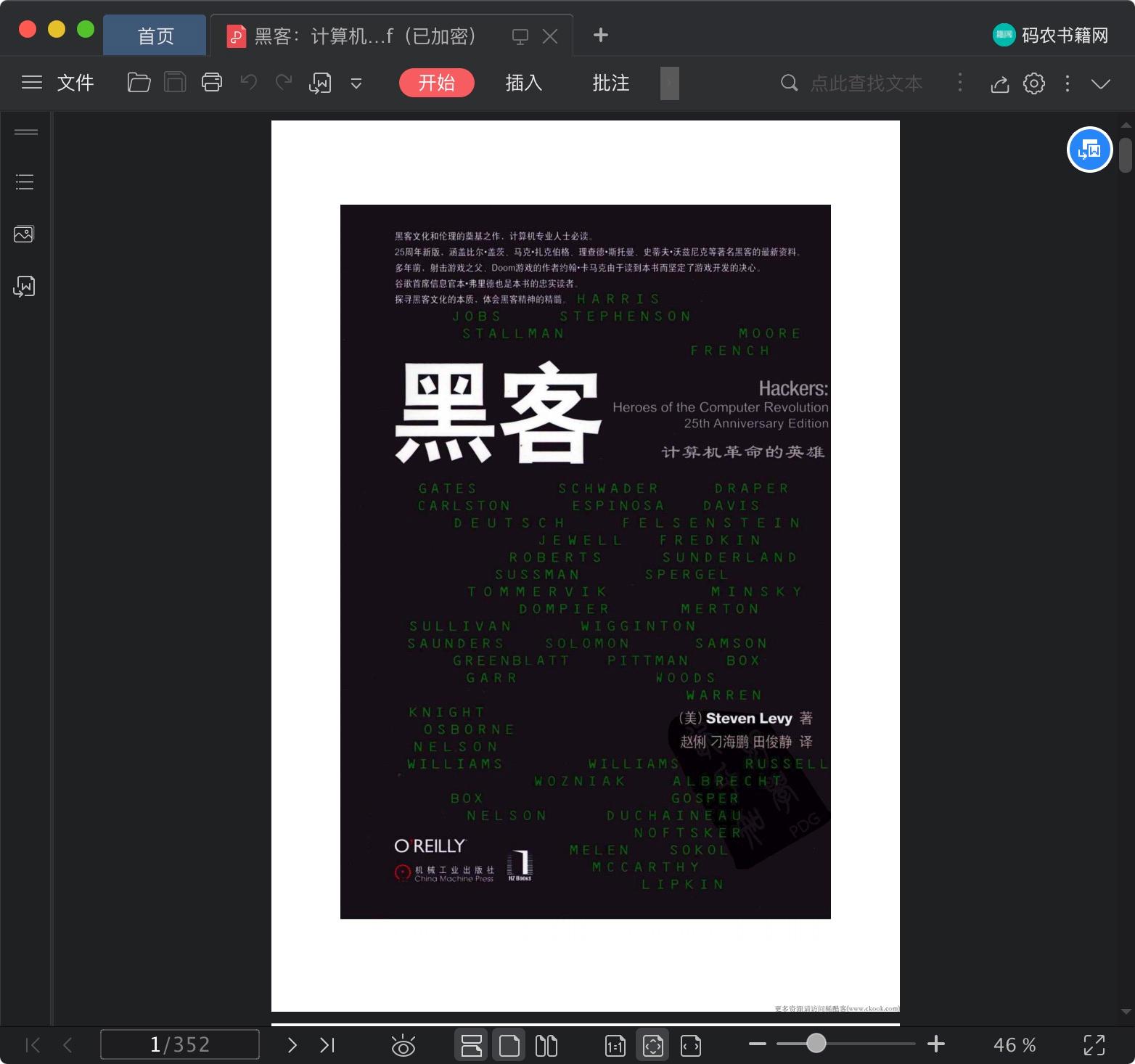Select the 批注 ribbon tab

click(x=611, y=83)
